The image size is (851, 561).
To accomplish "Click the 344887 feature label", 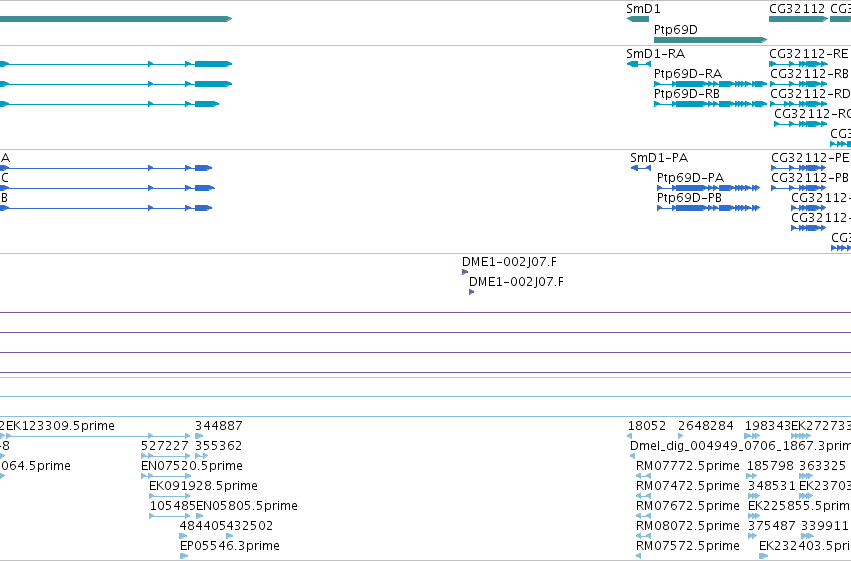I will tap(219, 426).
